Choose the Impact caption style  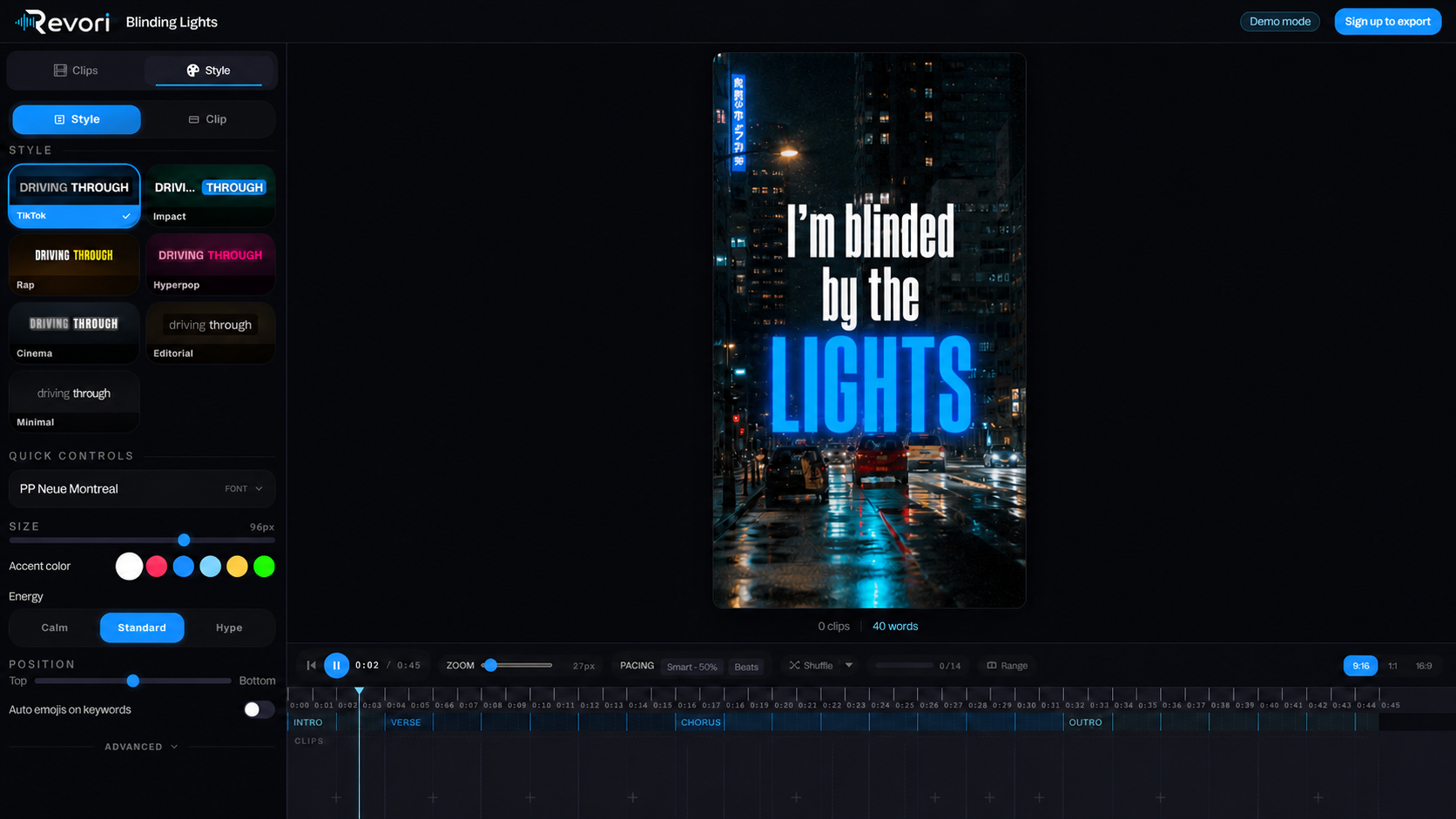(211, 197)
